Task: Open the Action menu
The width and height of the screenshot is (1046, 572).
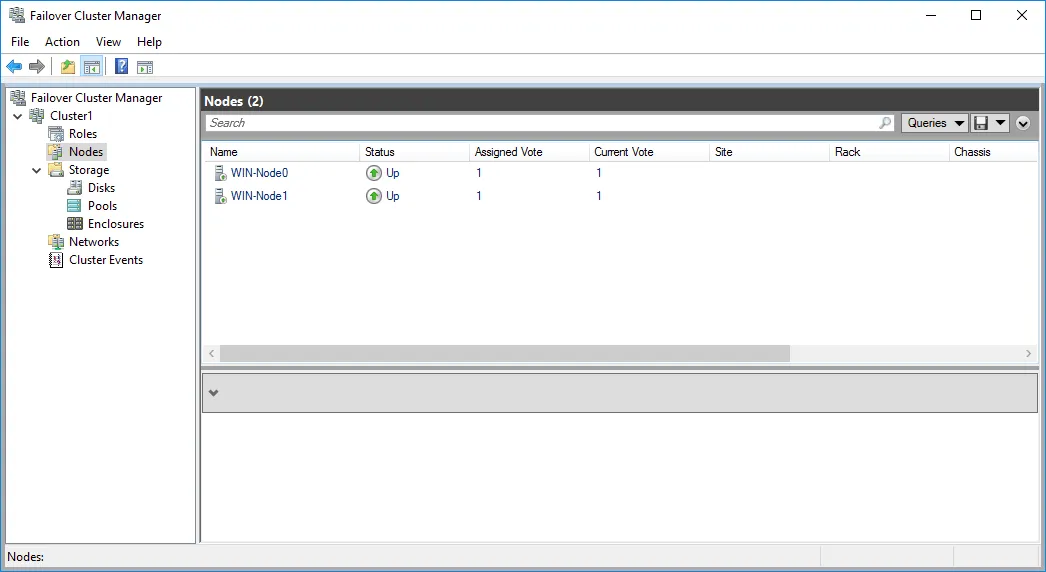Action: point(62,42)
